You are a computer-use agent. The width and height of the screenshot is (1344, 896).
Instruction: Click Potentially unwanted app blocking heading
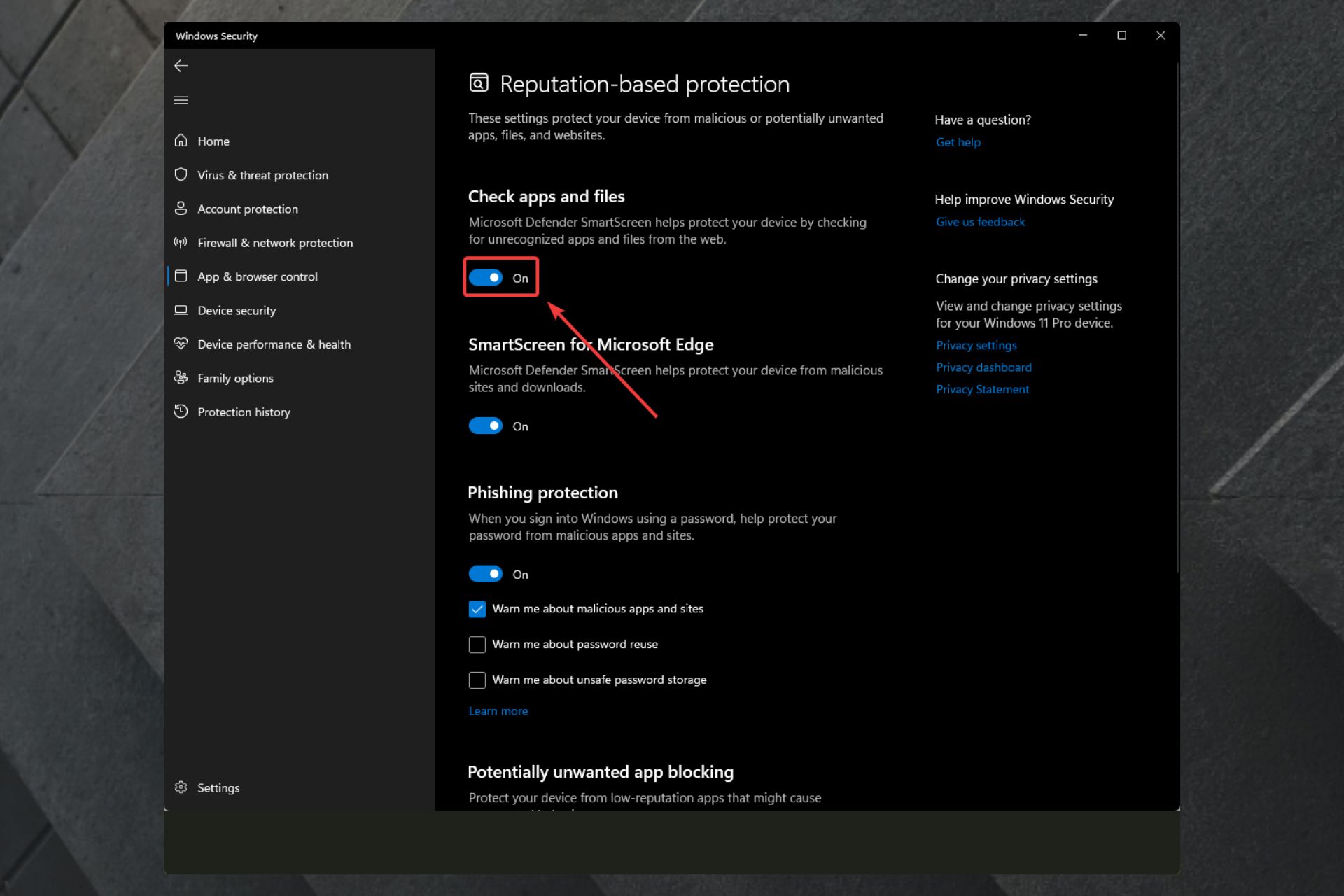tap(600, 772)
